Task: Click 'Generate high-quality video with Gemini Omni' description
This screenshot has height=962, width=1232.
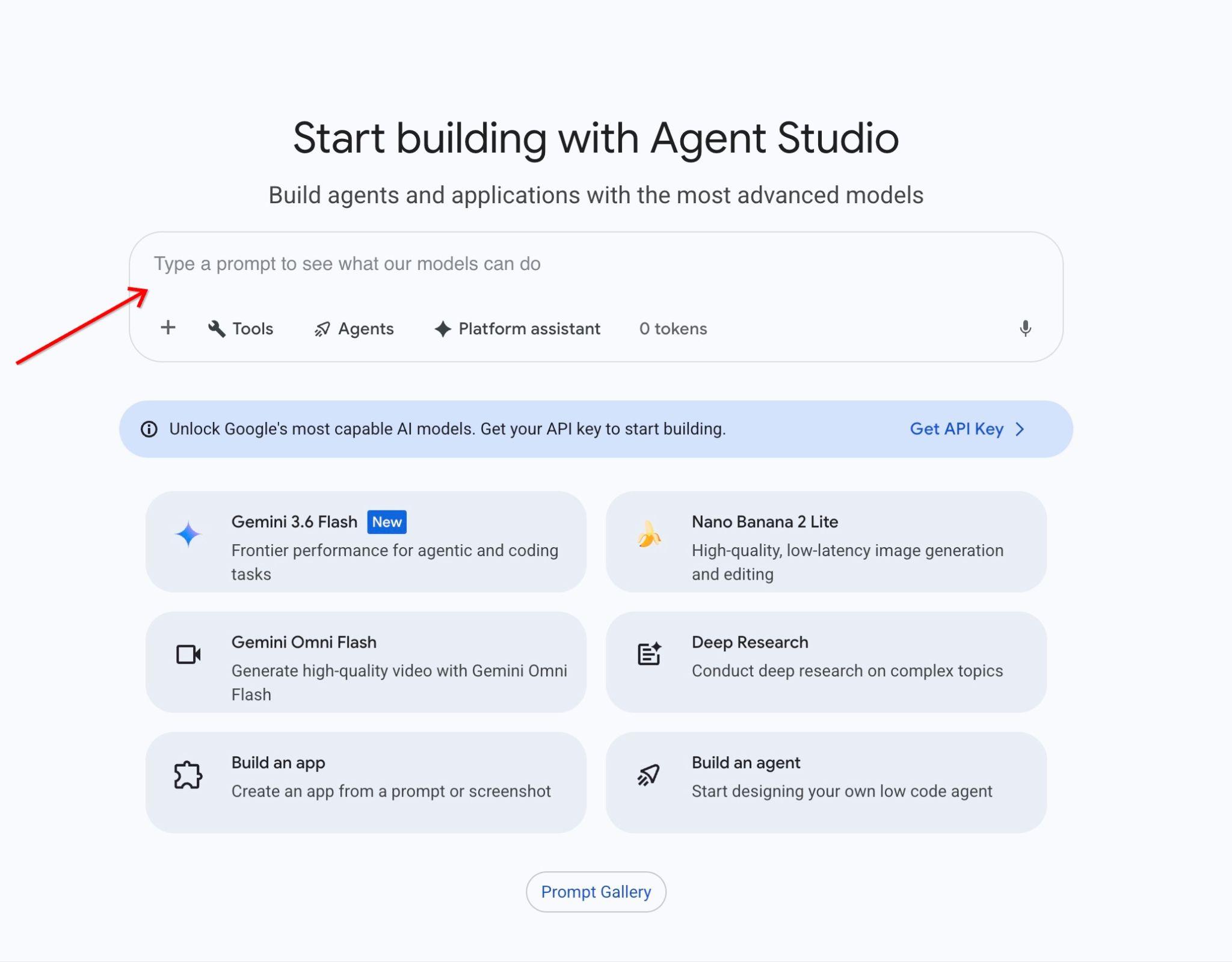Action: tap(399, 682)
